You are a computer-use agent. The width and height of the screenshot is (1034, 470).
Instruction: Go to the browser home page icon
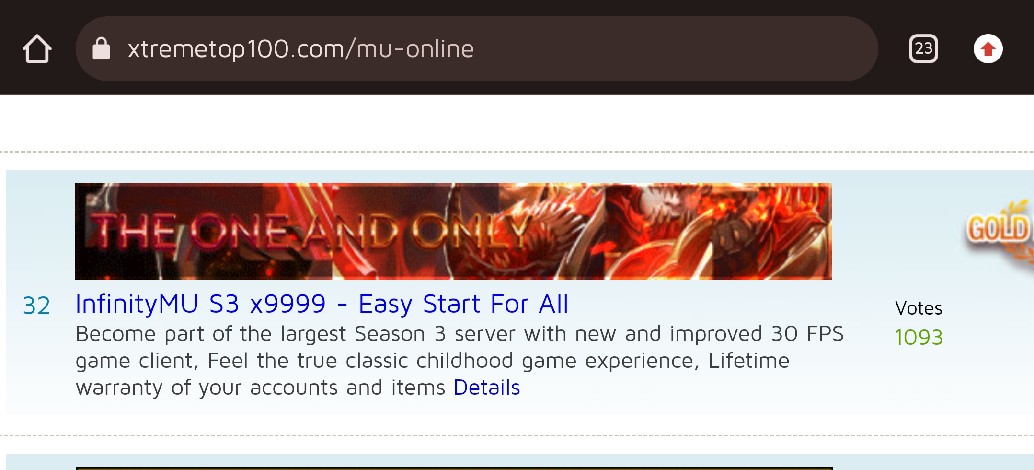click(37, 49)
